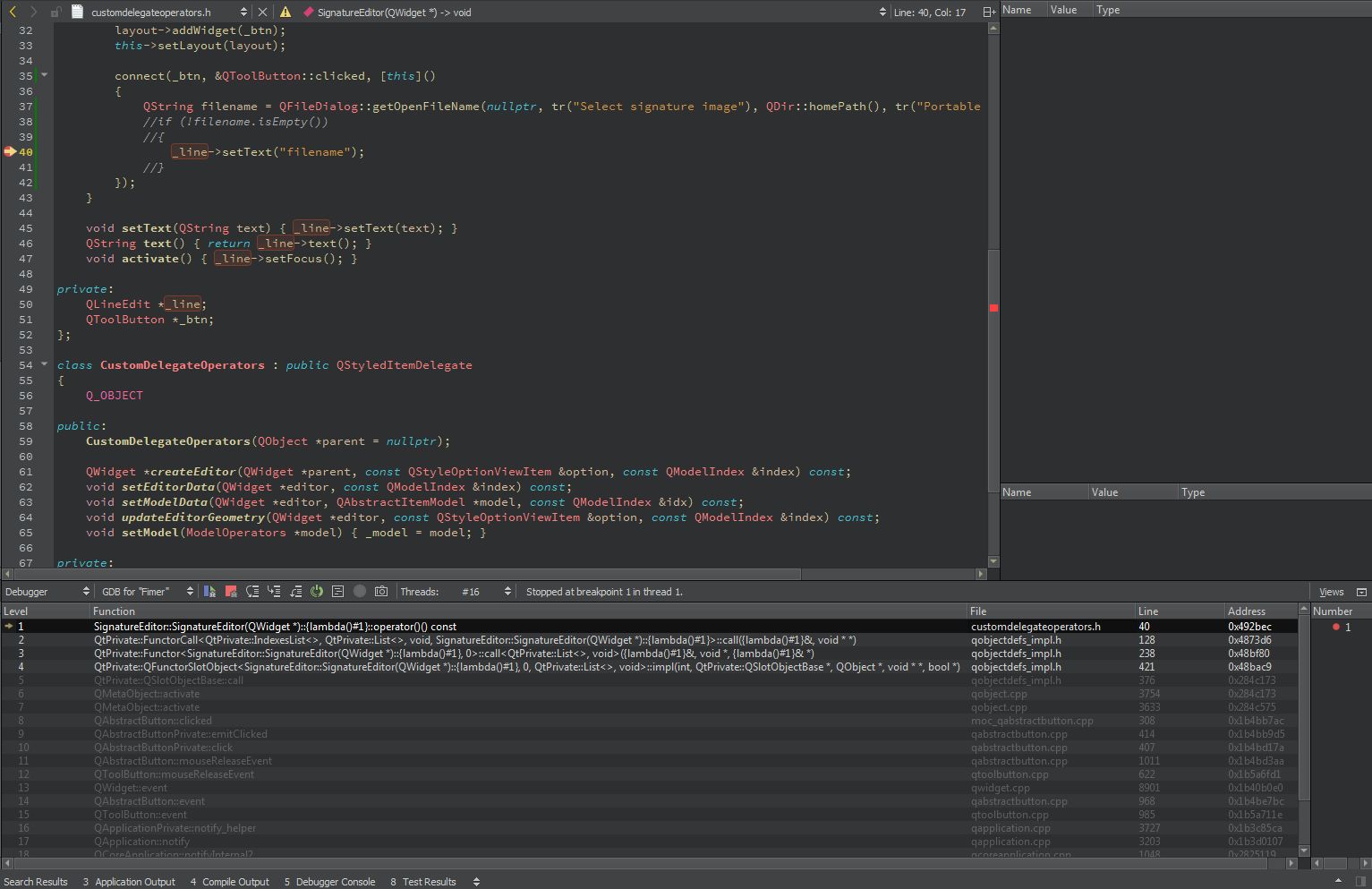This screenshot has height=889, width=1372.
Task: Click the gray record circle in debugger toolbar
Action: coord(360,591)
